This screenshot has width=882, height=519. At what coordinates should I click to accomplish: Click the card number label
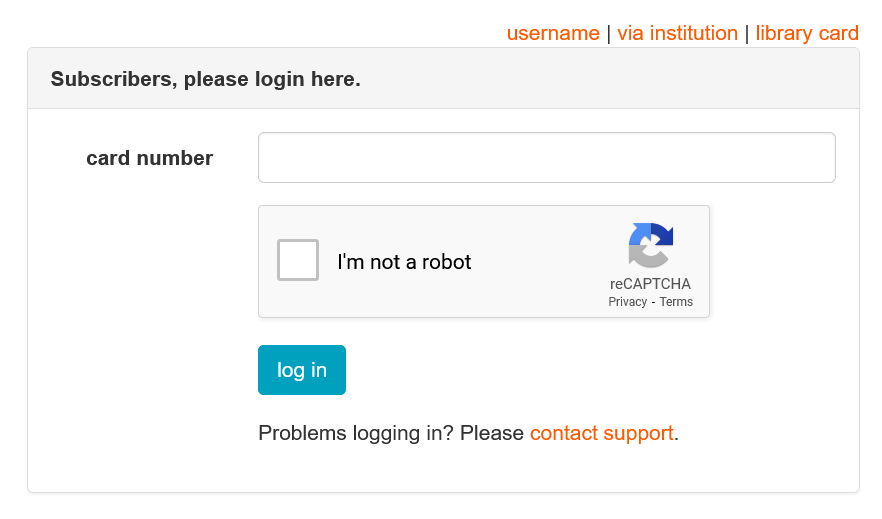tap(150, 158)
